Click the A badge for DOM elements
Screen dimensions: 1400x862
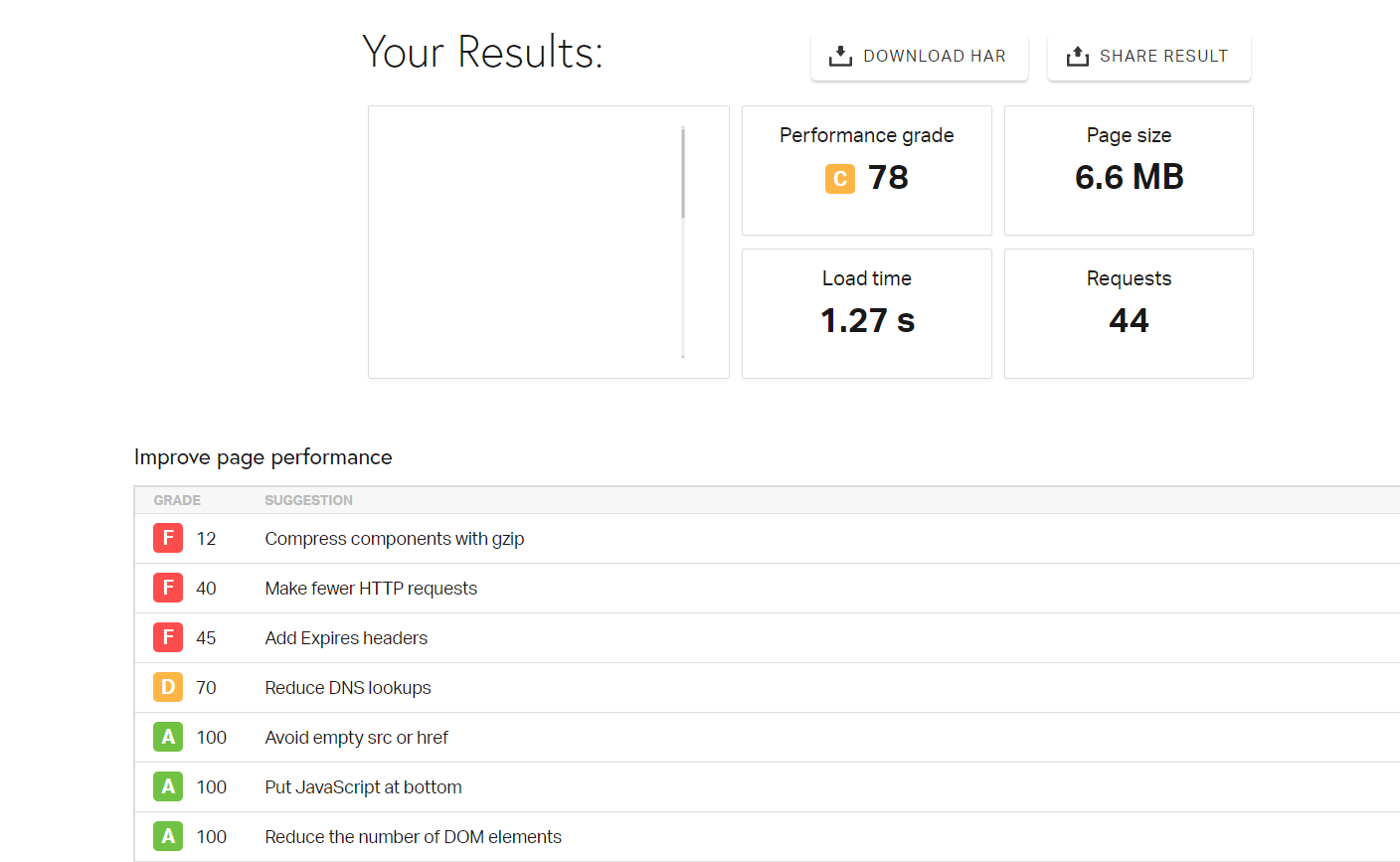(x=168, y=836)
